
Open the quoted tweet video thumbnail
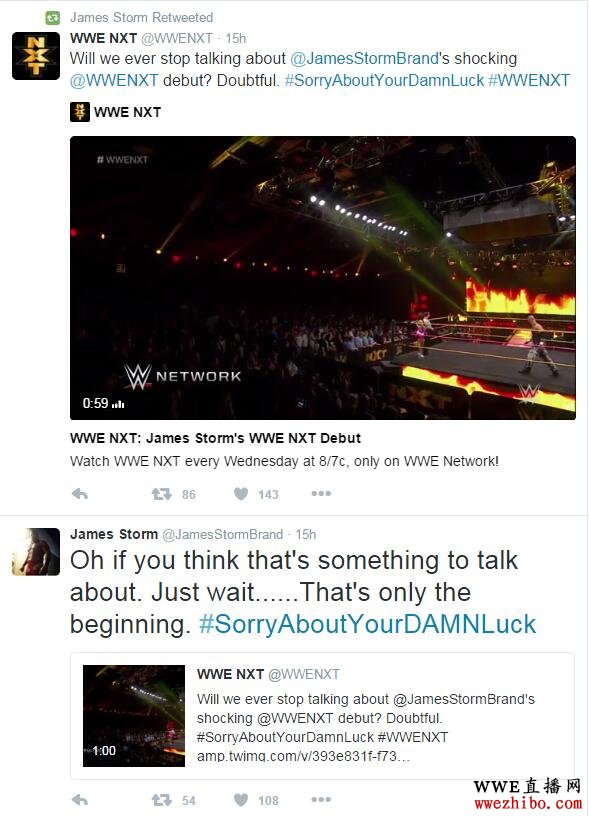(134, 716)
